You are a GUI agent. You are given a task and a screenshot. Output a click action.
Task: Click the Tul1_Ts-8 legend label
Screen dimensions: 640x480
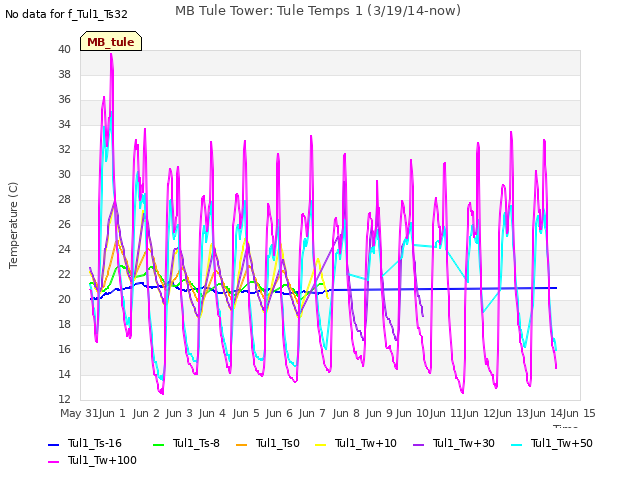pos(196,443)
